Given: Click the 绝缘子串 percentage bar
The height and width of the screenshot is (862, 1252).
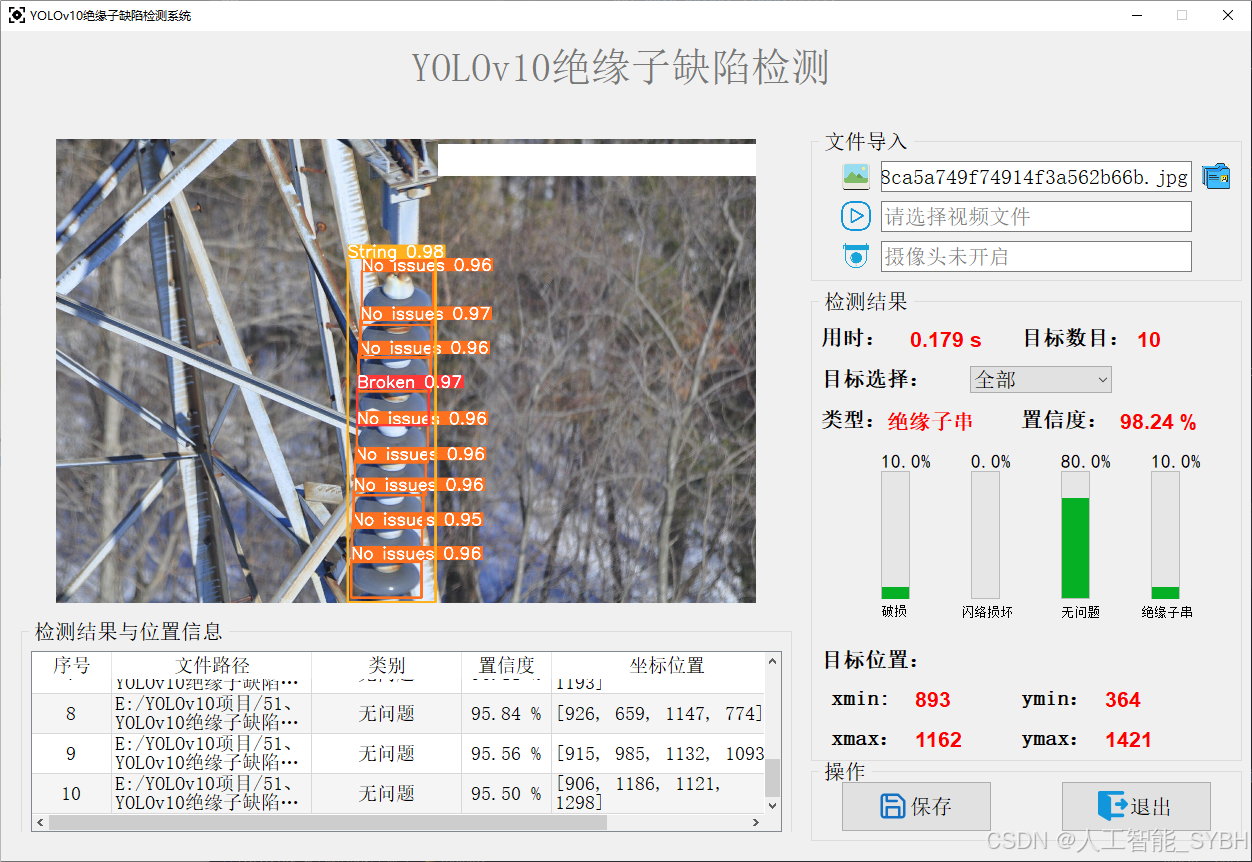Looking at the screenshot, I should coord(1165,535).
